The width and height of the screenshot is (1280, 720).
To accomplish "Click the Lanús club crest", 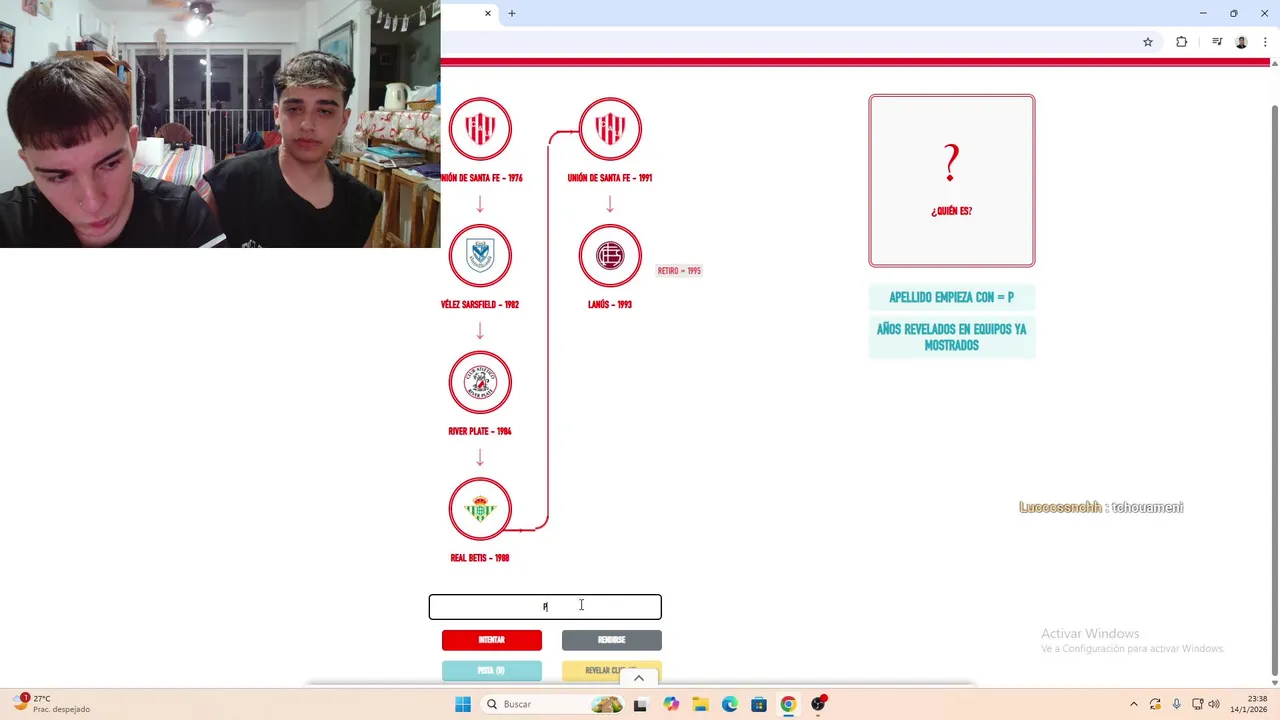I will [x=610, y=255].
